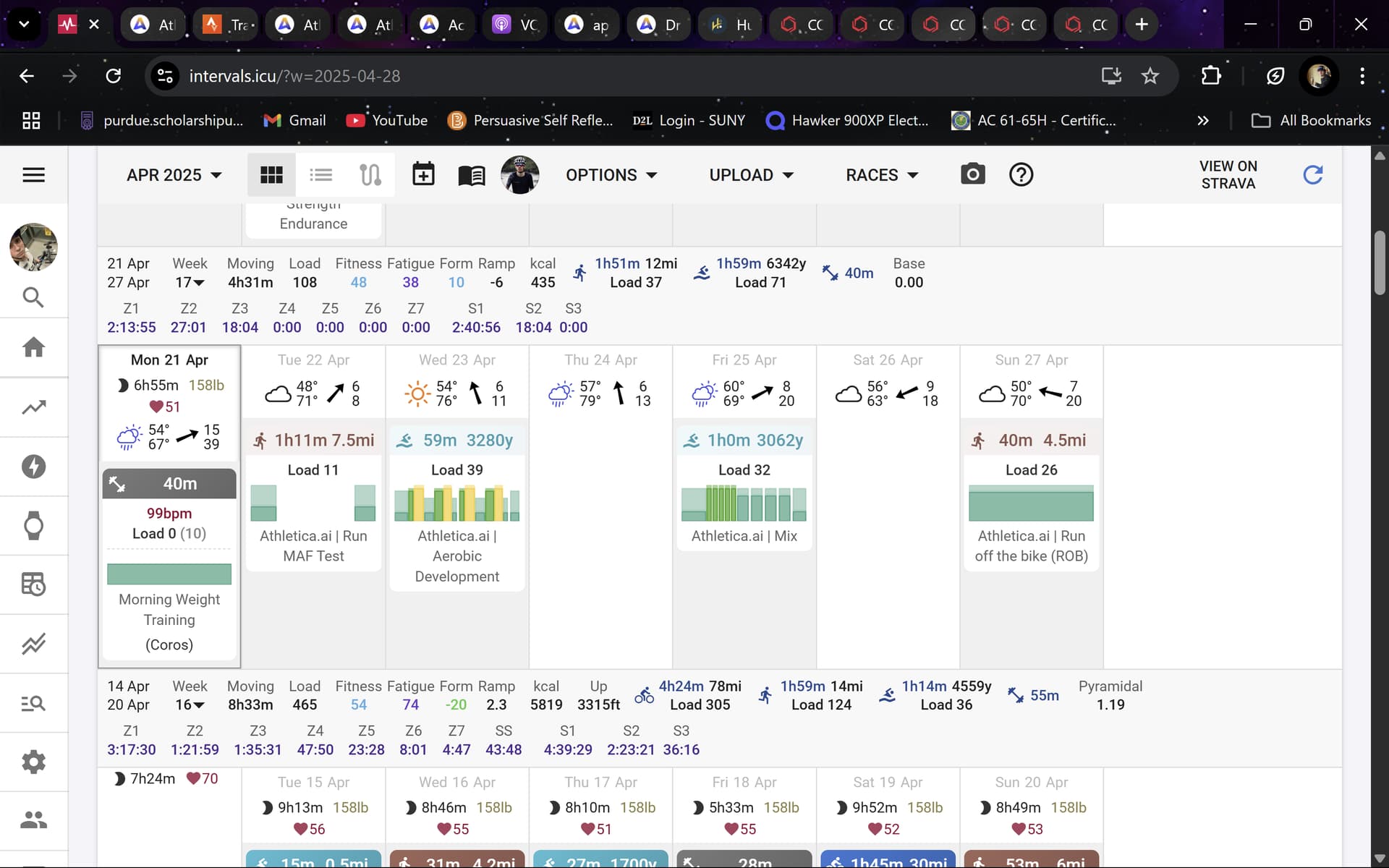
Task: Open the compare double-trend icon in sidebar
Action: [x=33, y=643]
